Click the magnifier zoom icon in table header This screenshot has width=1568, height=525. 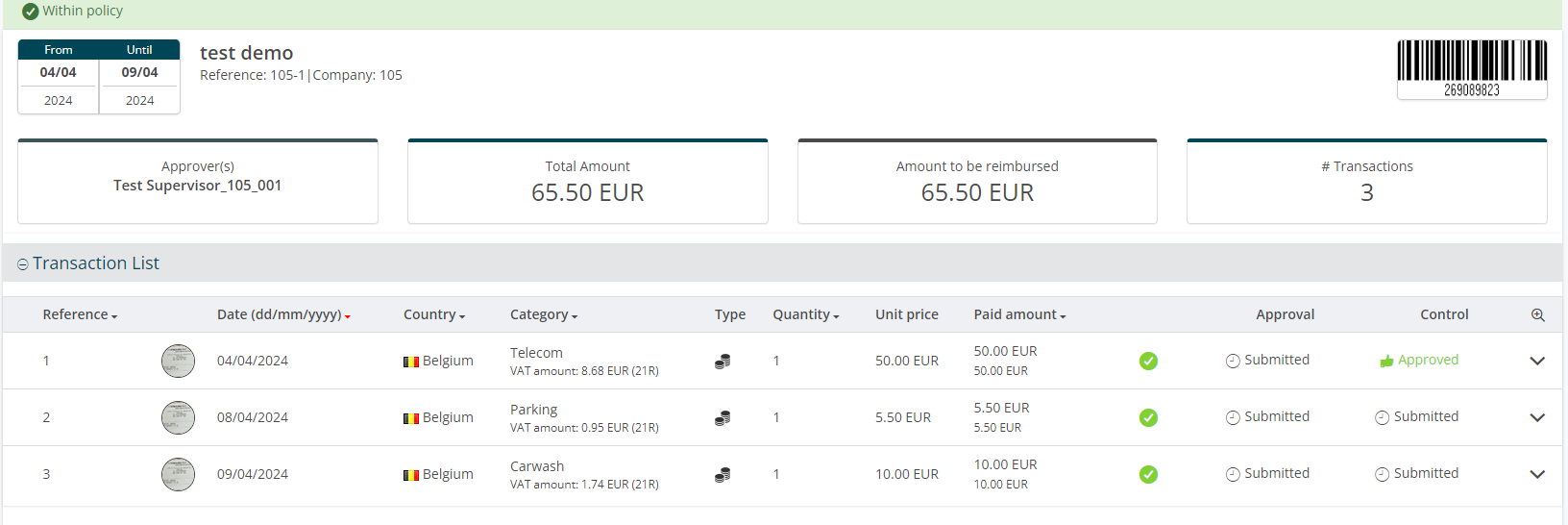[1537, 315]
